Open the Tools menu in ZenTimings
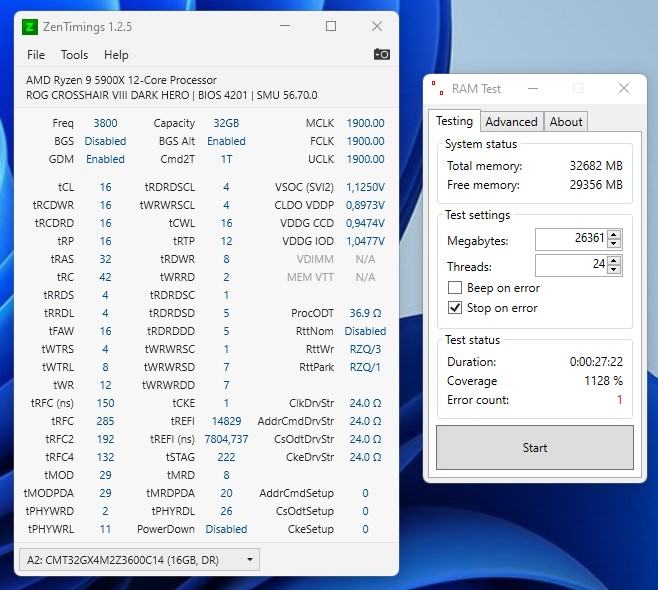Viewport: 658px width, 590px height. [74, 55]
